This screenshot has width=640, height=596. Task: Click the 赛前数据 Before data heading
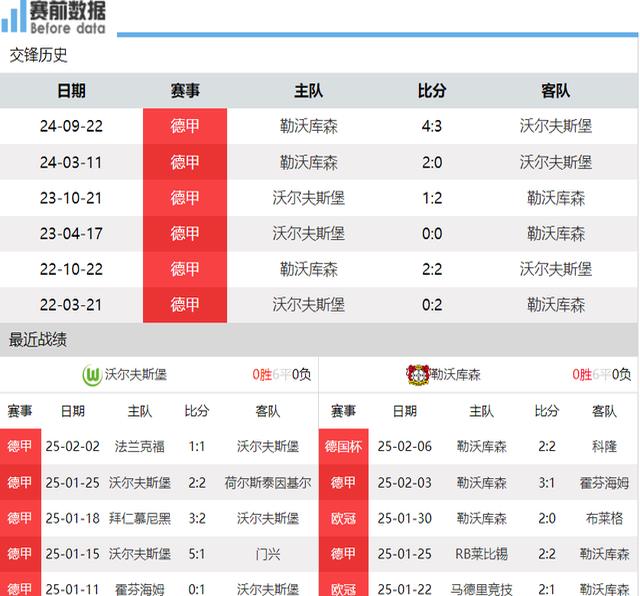pos(68,17)
